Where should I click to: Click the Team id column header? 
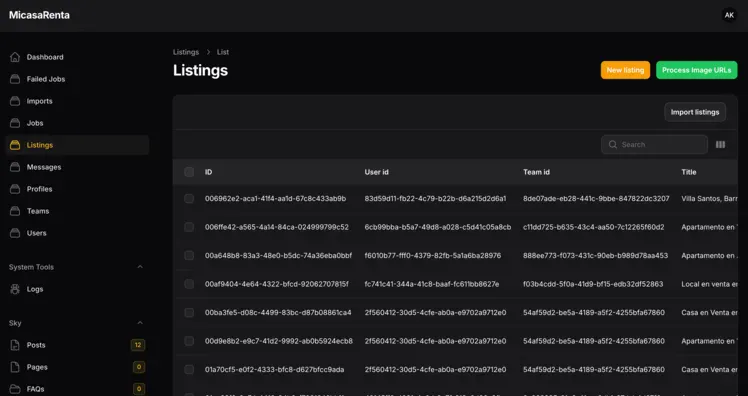pyautogui.click(x=536, y=172)
